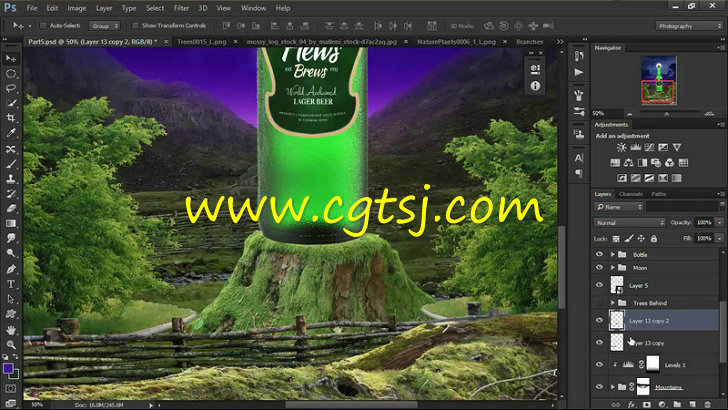
Task: Hide Layer 13 copy 2
Action: (x=599, y=320)
